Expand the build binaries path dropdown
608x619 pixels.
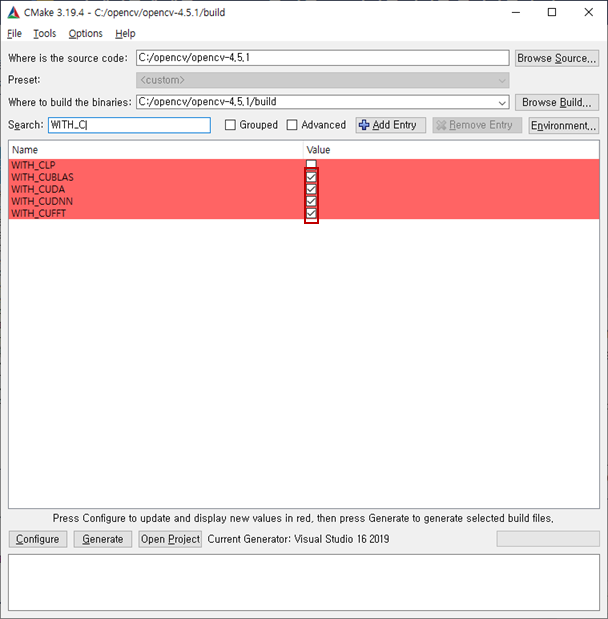[502, 103]
